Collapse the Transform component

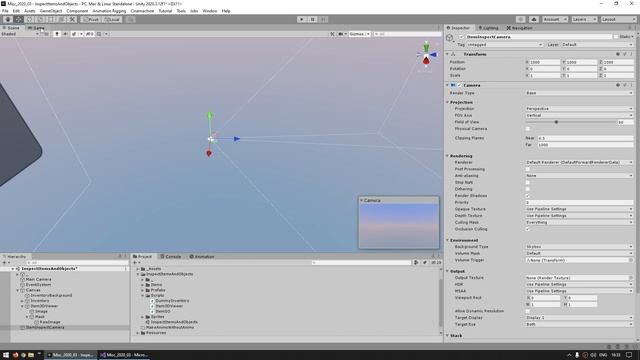click(x=447, y=54)
